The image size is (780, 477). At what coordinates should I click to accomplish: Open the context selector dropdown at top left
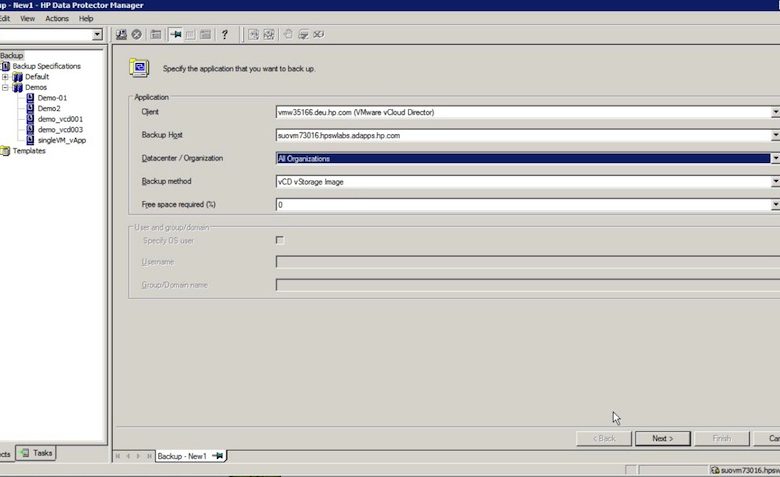point(98,34)
